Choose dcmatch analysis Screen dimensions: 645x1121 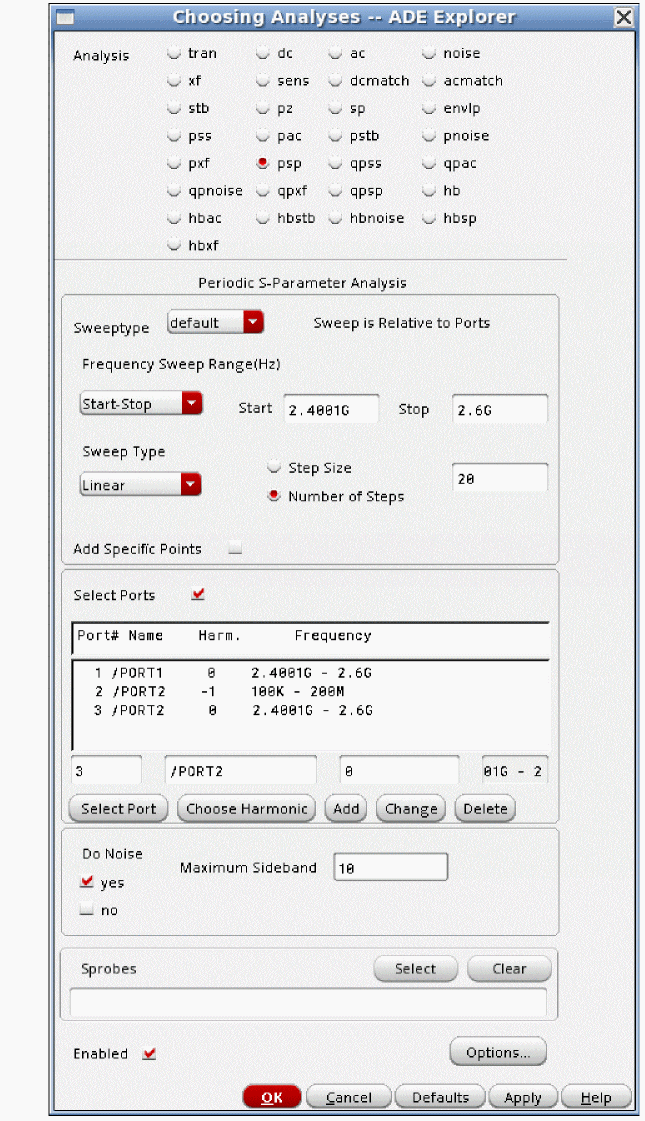point(335,81)
